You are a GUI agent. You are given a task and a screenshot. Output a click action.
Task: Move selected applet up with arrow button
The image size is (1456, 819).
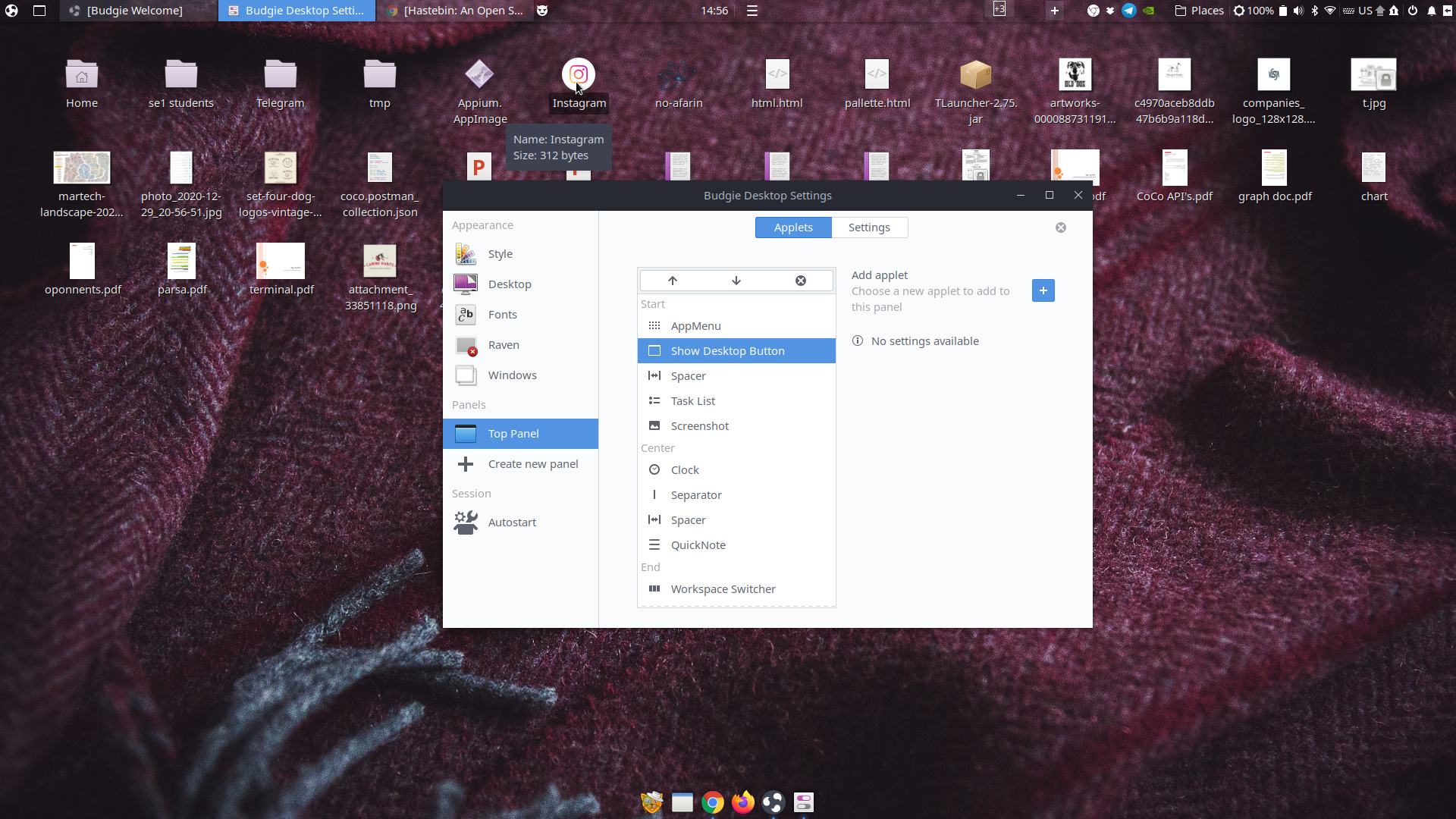[x=673, y=281]
